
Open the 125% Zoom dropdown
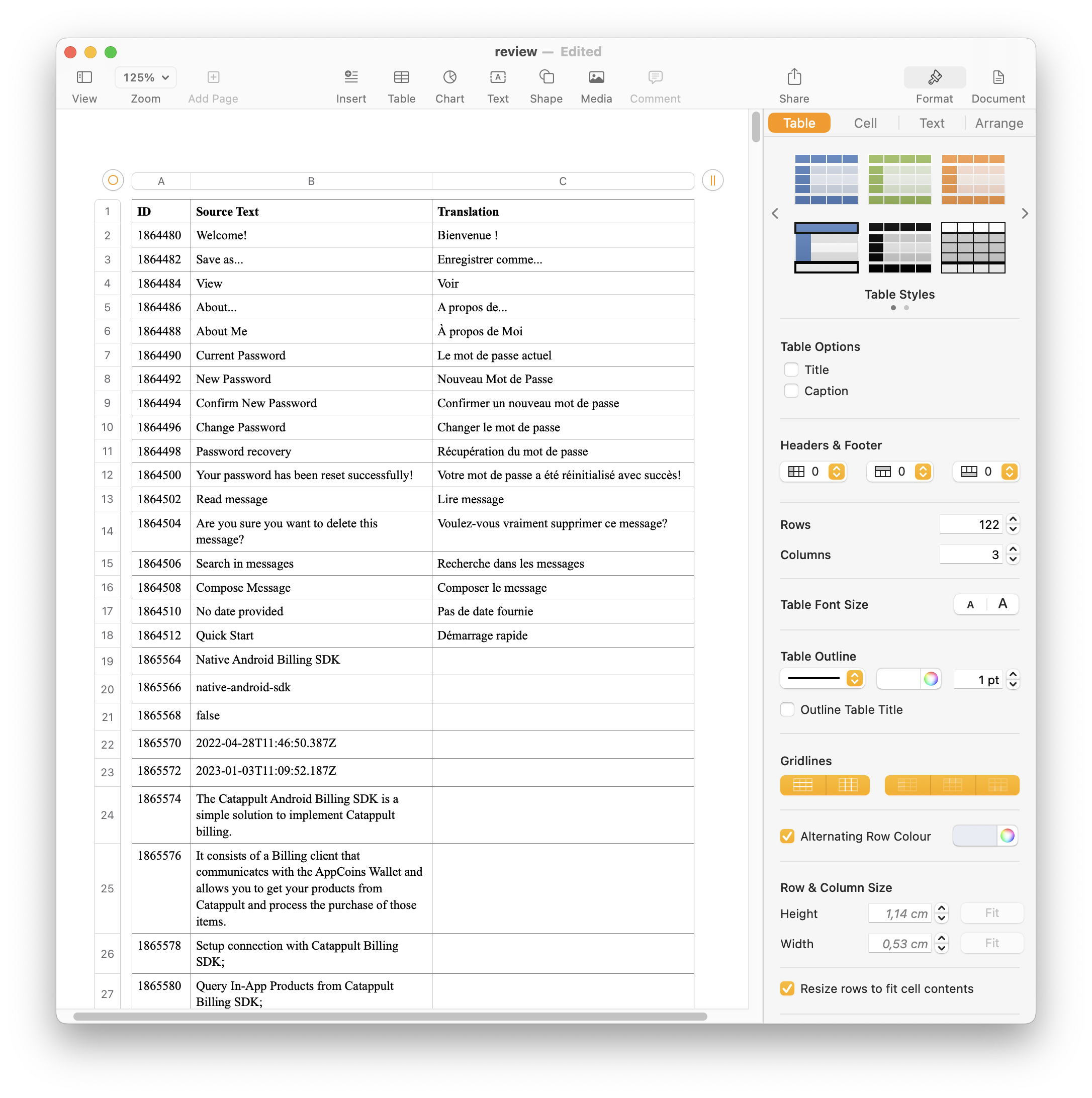point(145,77)
